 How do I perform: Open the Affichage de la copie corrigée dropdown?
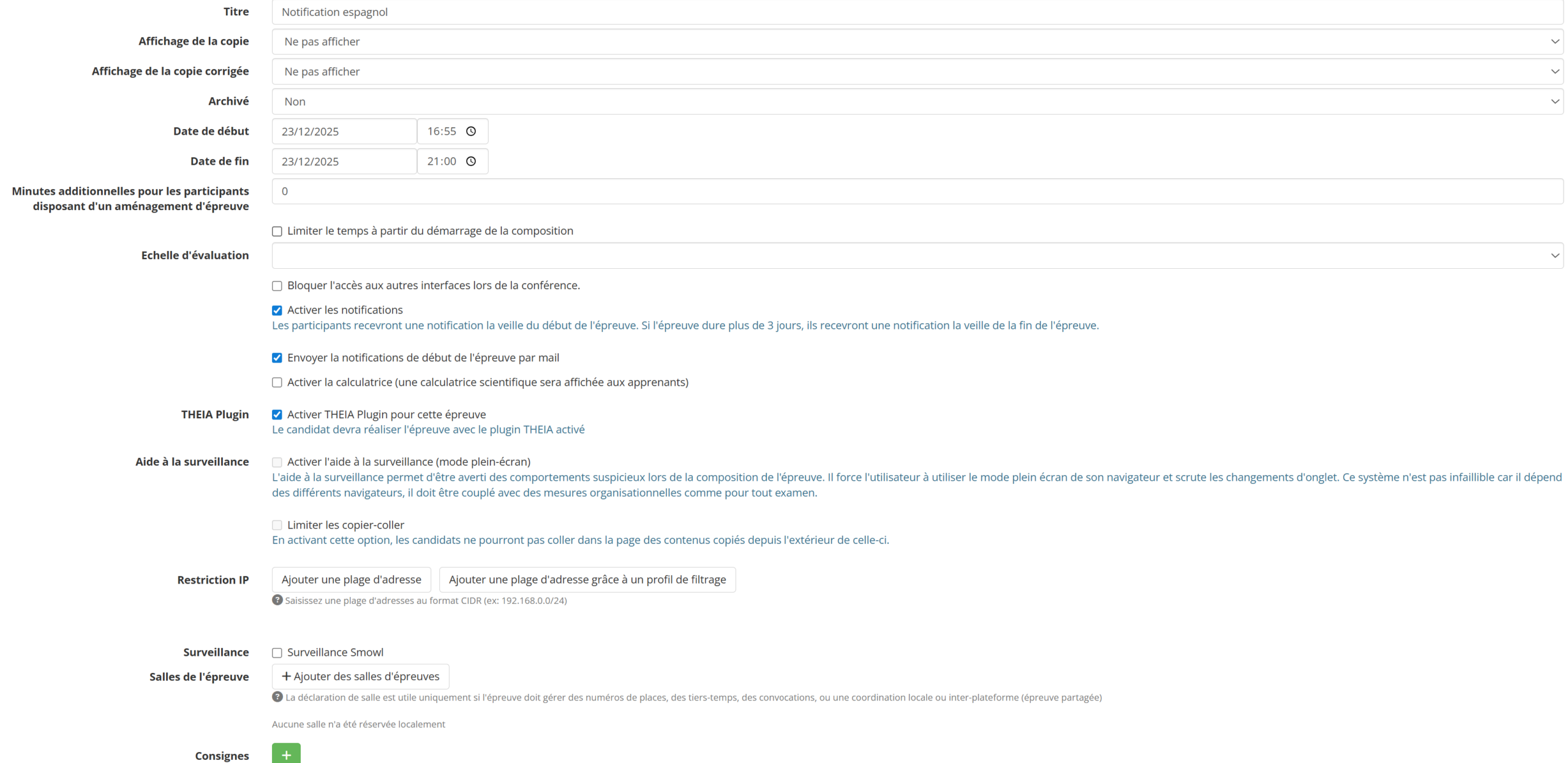click(x=917, y=72)
